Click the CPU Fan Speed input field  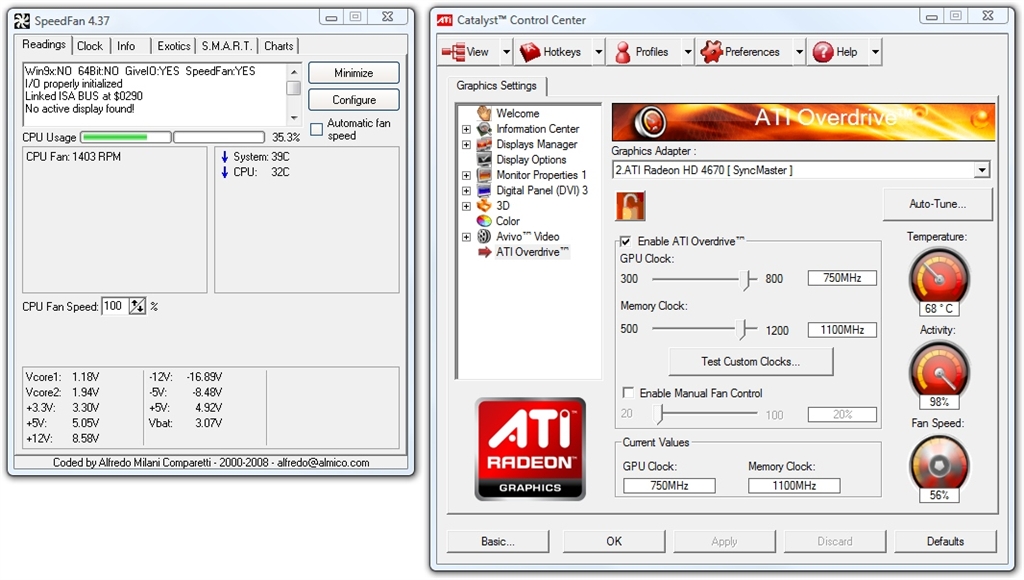pyautogui.click(x=115, y=306)
